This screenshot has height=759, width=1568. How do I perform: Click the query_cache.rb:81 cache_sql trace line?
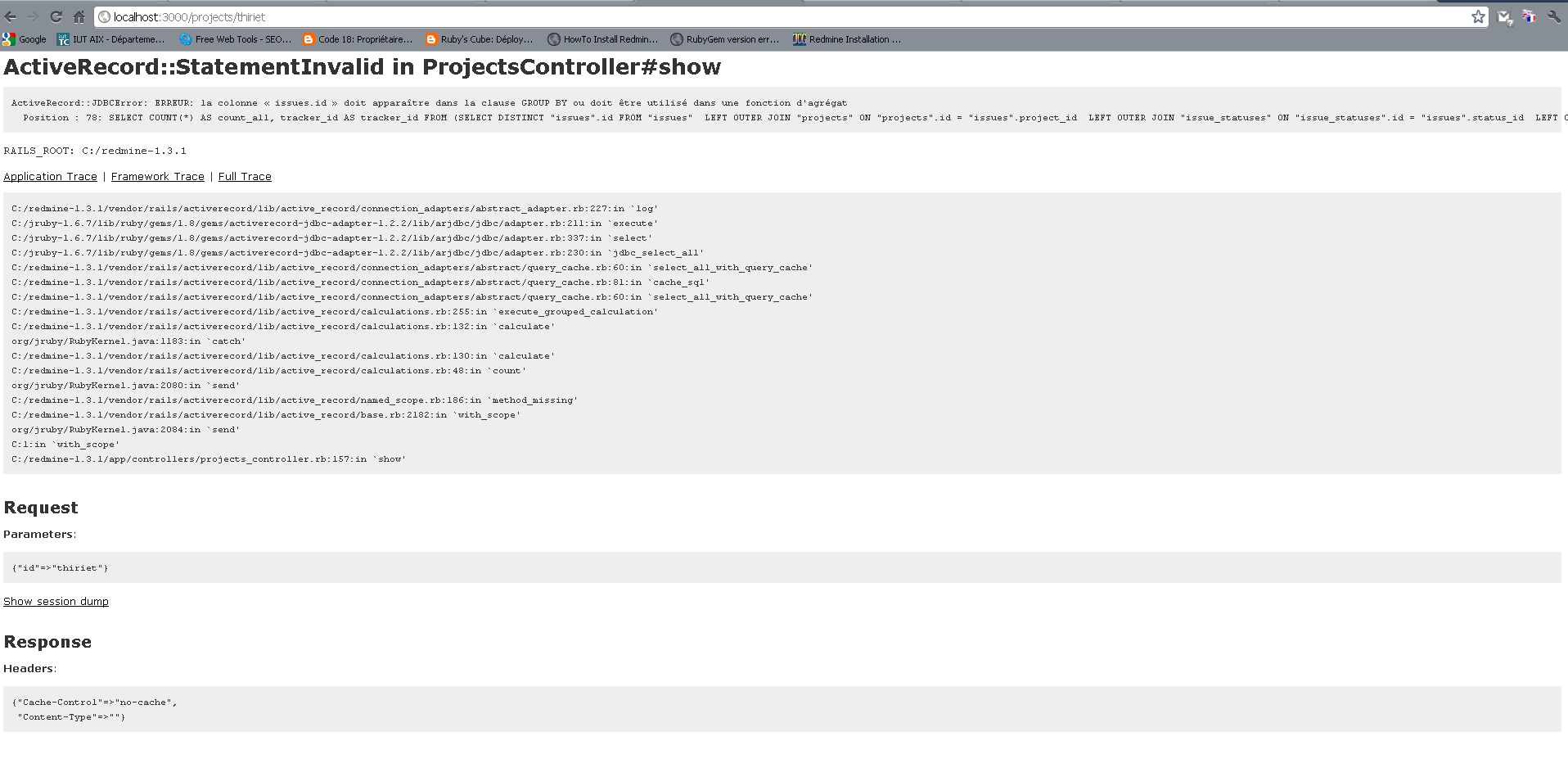[360, 282]
